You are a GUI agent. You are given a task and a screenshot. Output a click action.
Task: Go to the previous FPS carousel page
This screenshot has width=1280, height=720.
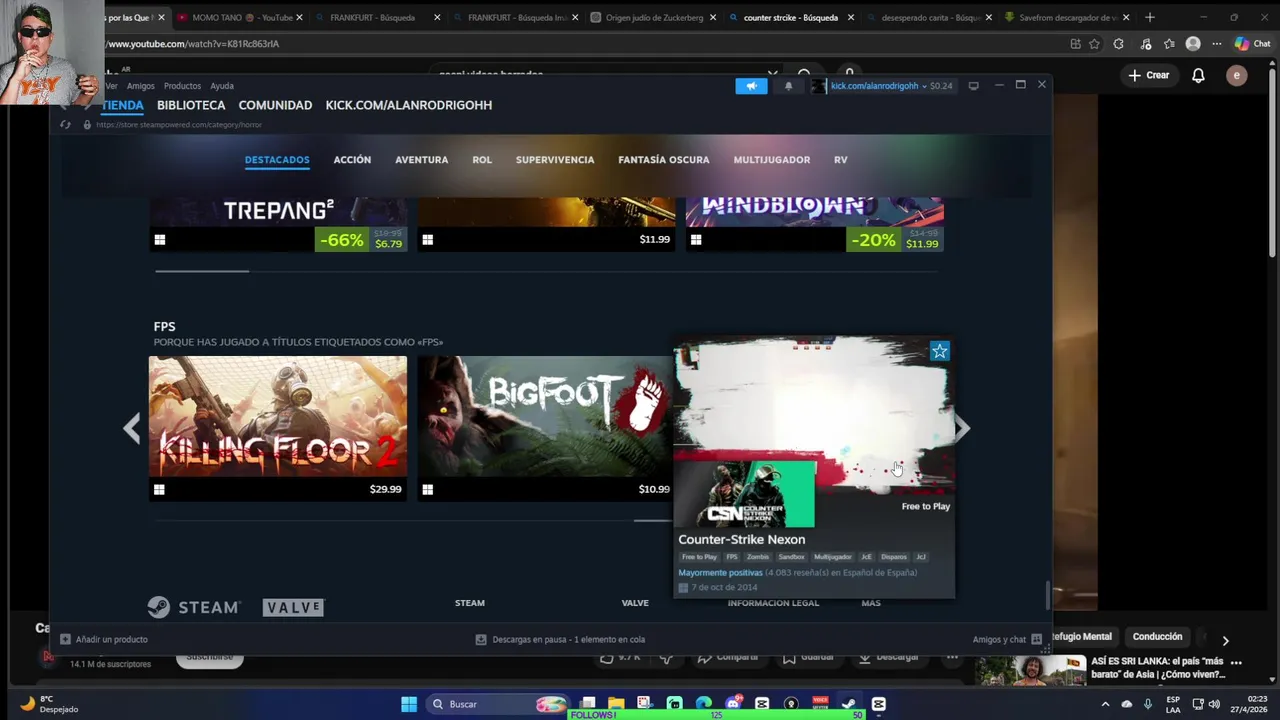click(132, 429)
